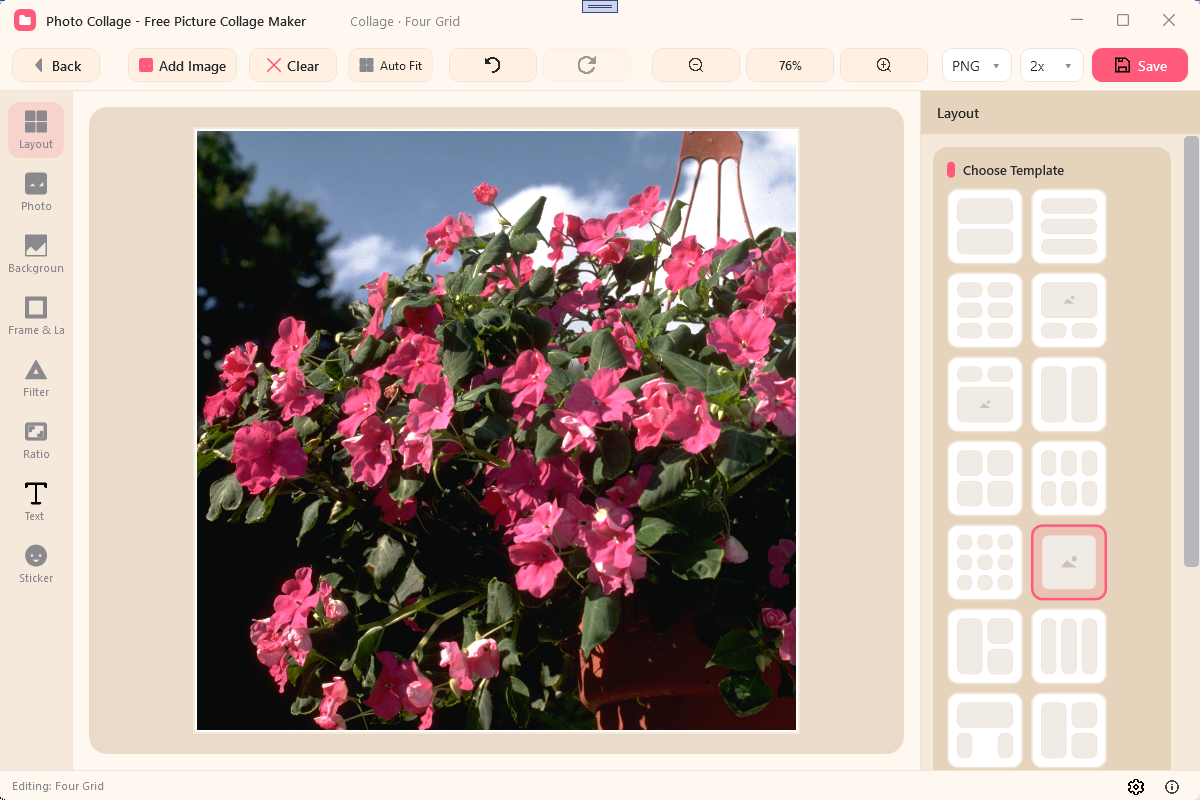
Task: Save the collage
Action: pyautogui.click(x=1140, y=65)
